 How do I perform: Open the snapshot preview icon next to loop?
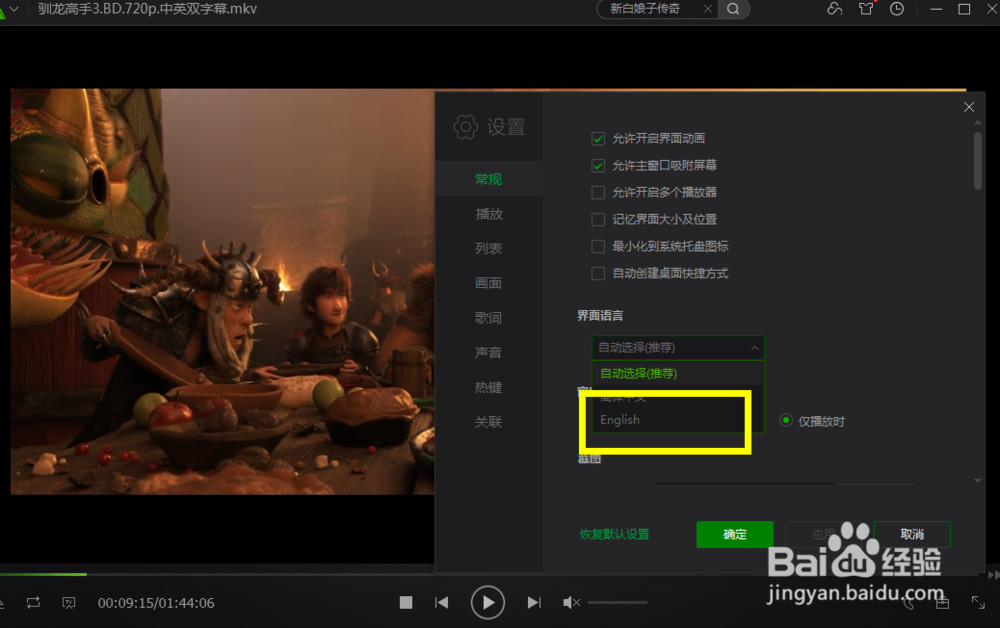point(67,603)
